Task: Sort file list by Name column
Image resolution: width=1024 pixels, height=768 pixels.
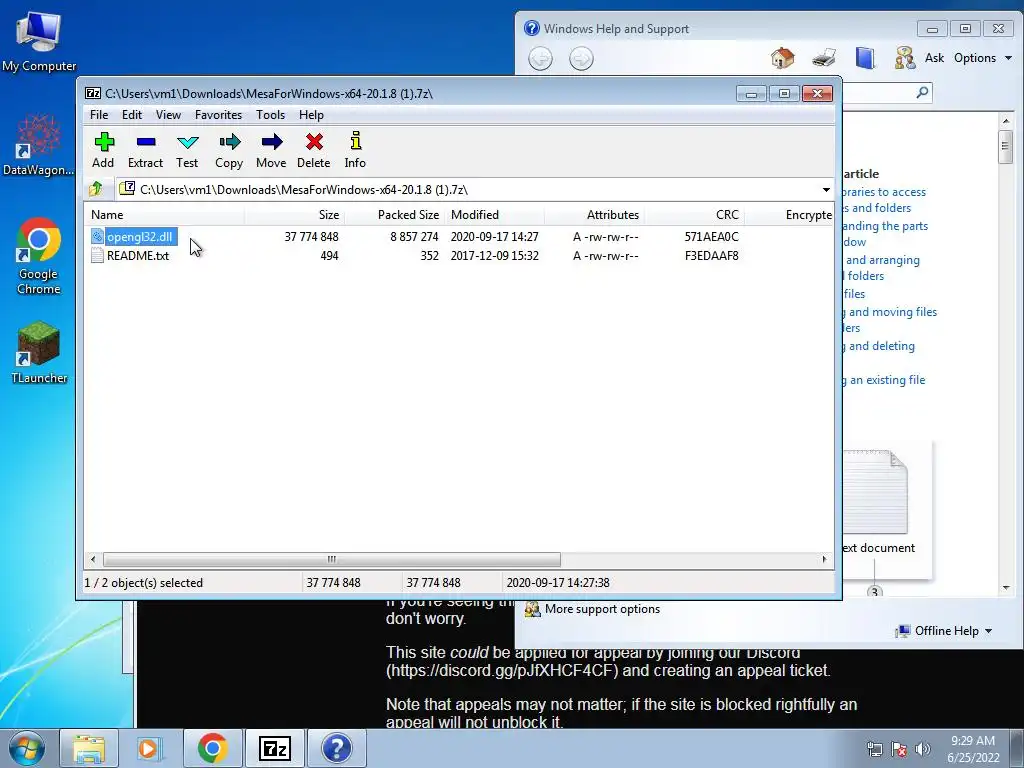Action: coord(163,215)
